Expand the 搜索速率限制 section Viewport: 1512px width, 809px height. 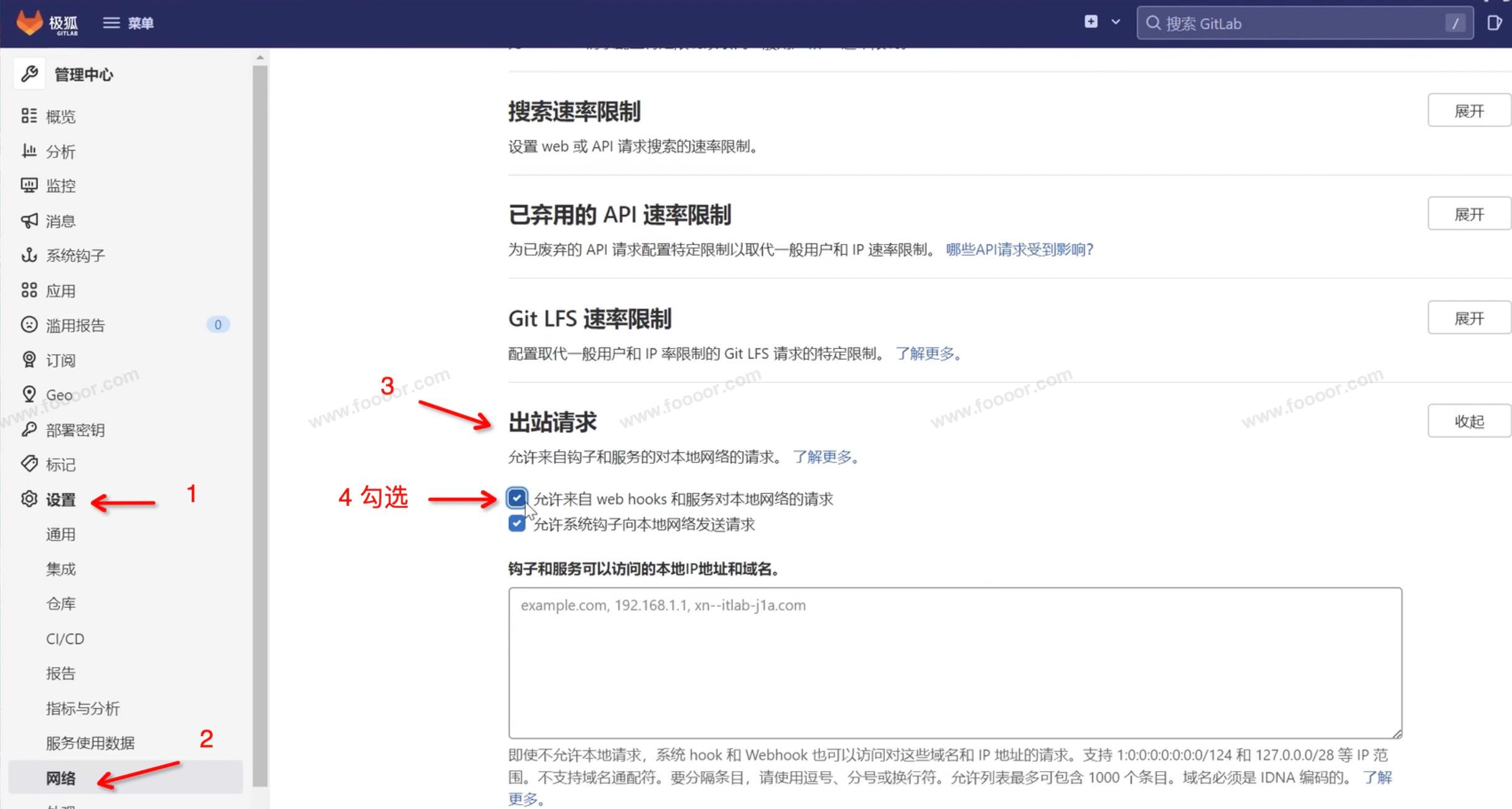[1468, 111]
